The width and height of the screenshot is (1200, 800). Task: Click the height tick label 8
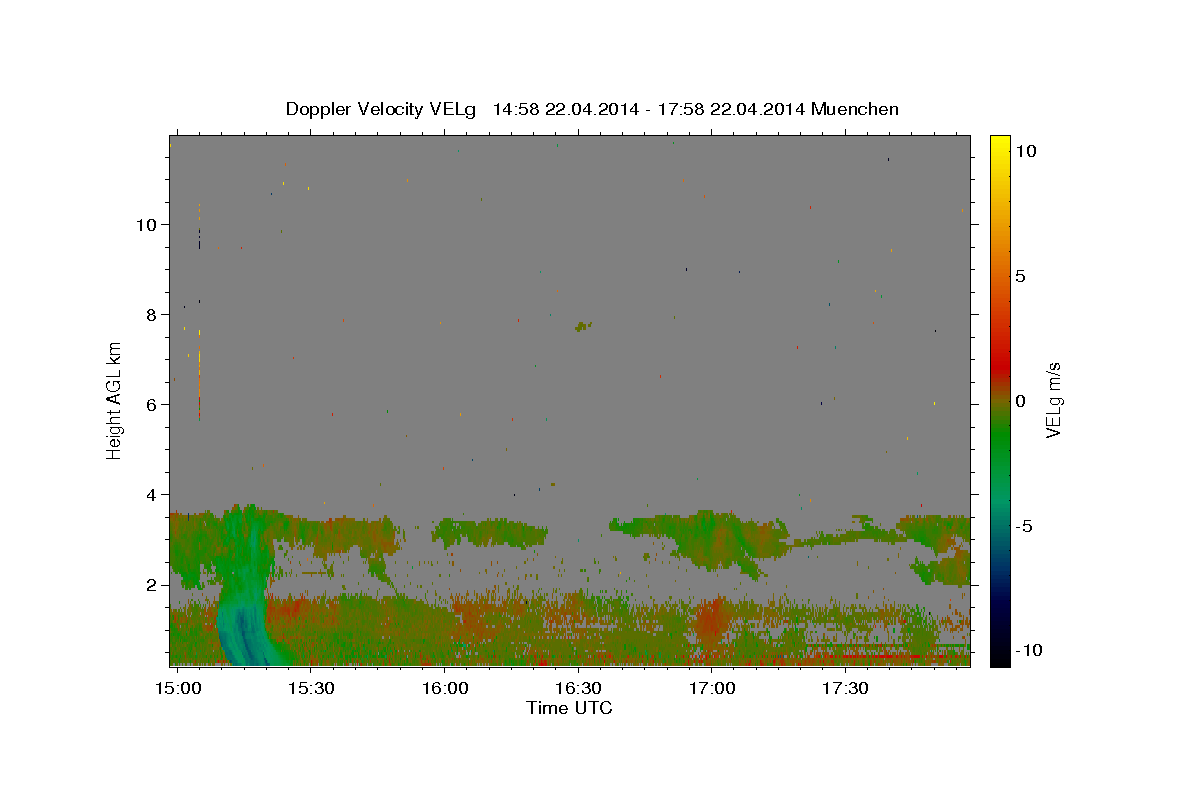153,314
